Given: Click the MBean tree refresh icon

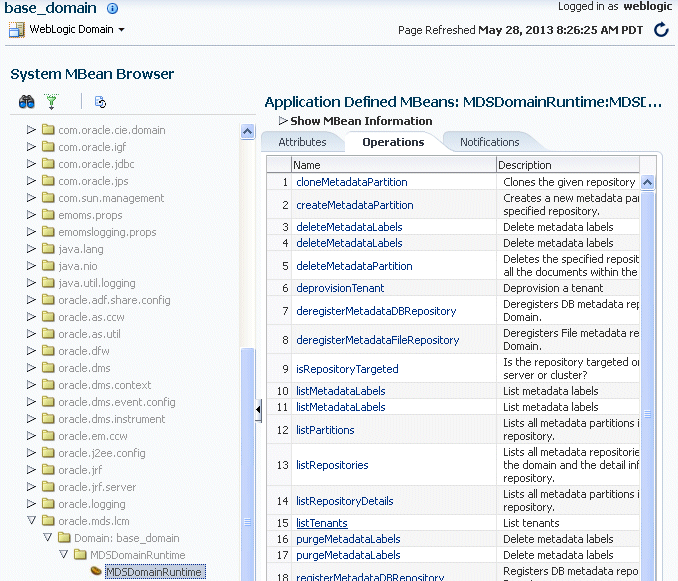Looking at the screenshot, I should click(100, 102).
